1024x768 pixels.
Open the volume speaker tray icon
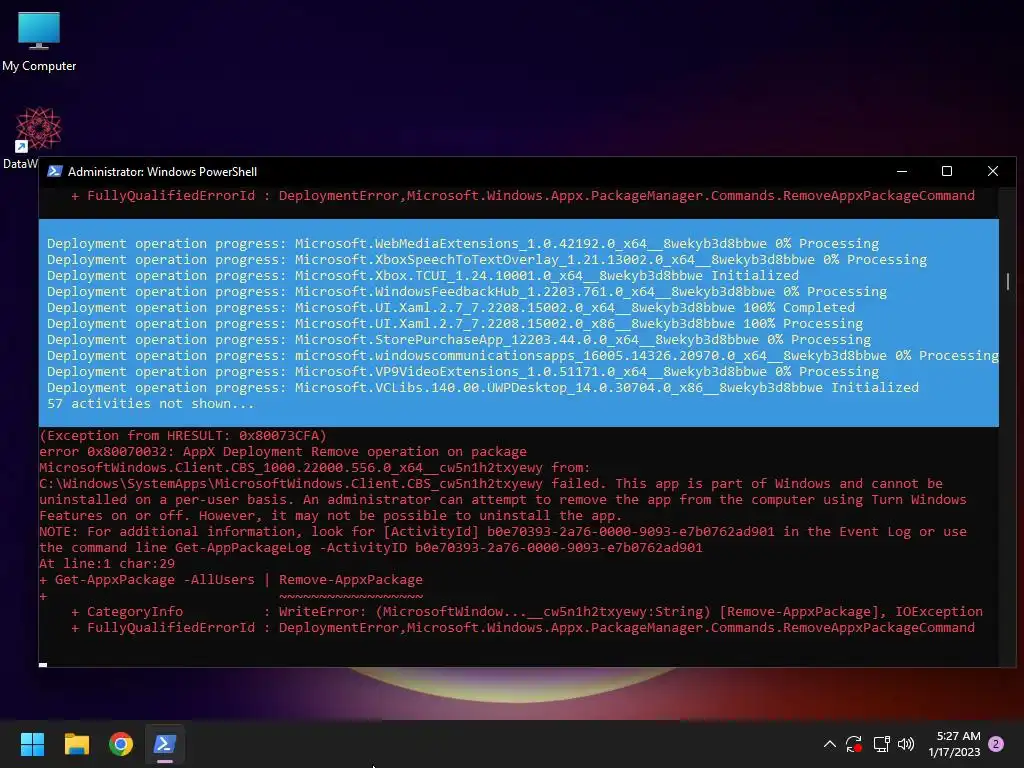point(906,744)
